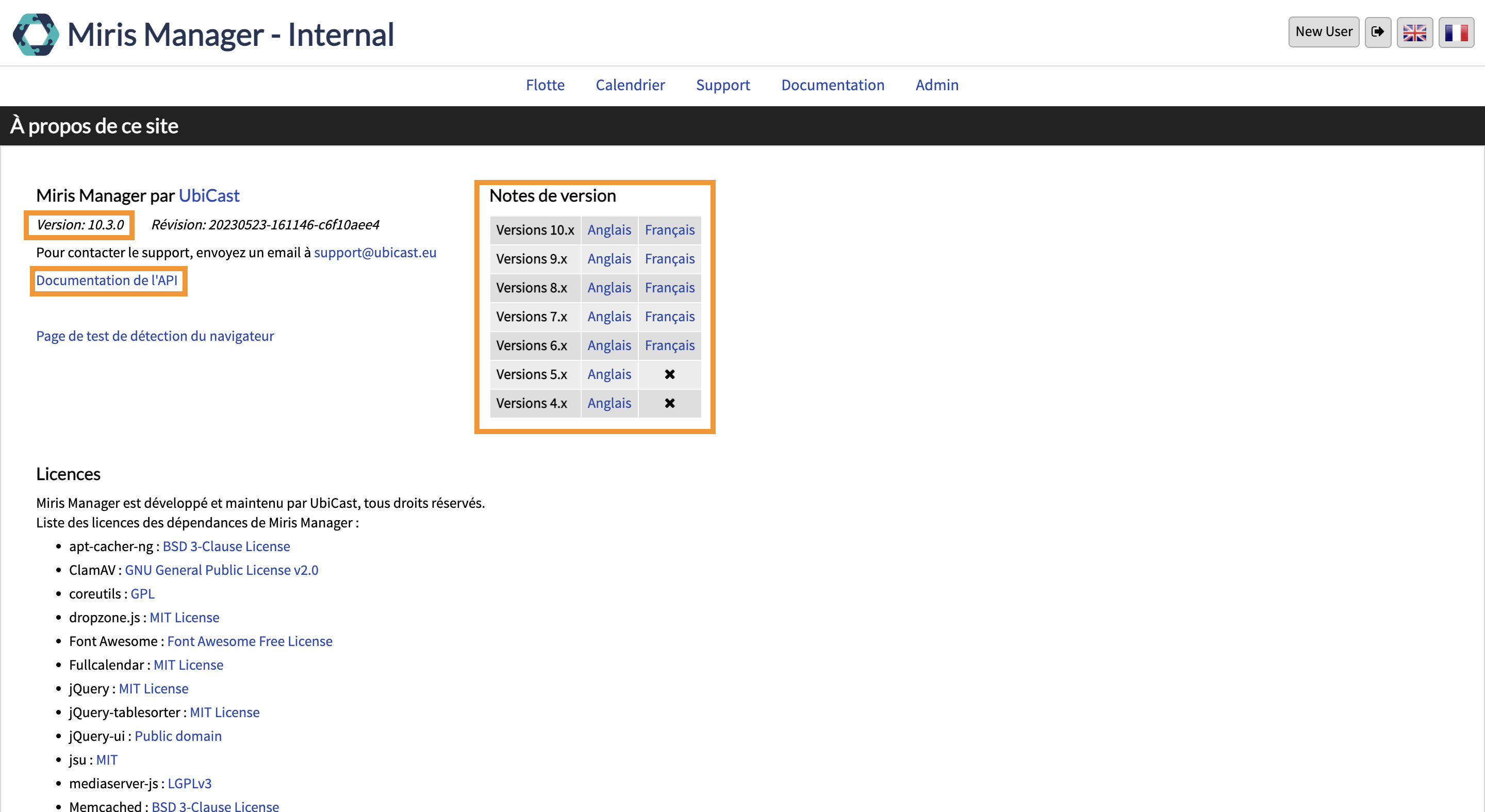Image resolution: width=1485 pixels, height=812 pixels.
Task: Open Versions 8.x Français release notes
Action: click(x=670, y=288)
